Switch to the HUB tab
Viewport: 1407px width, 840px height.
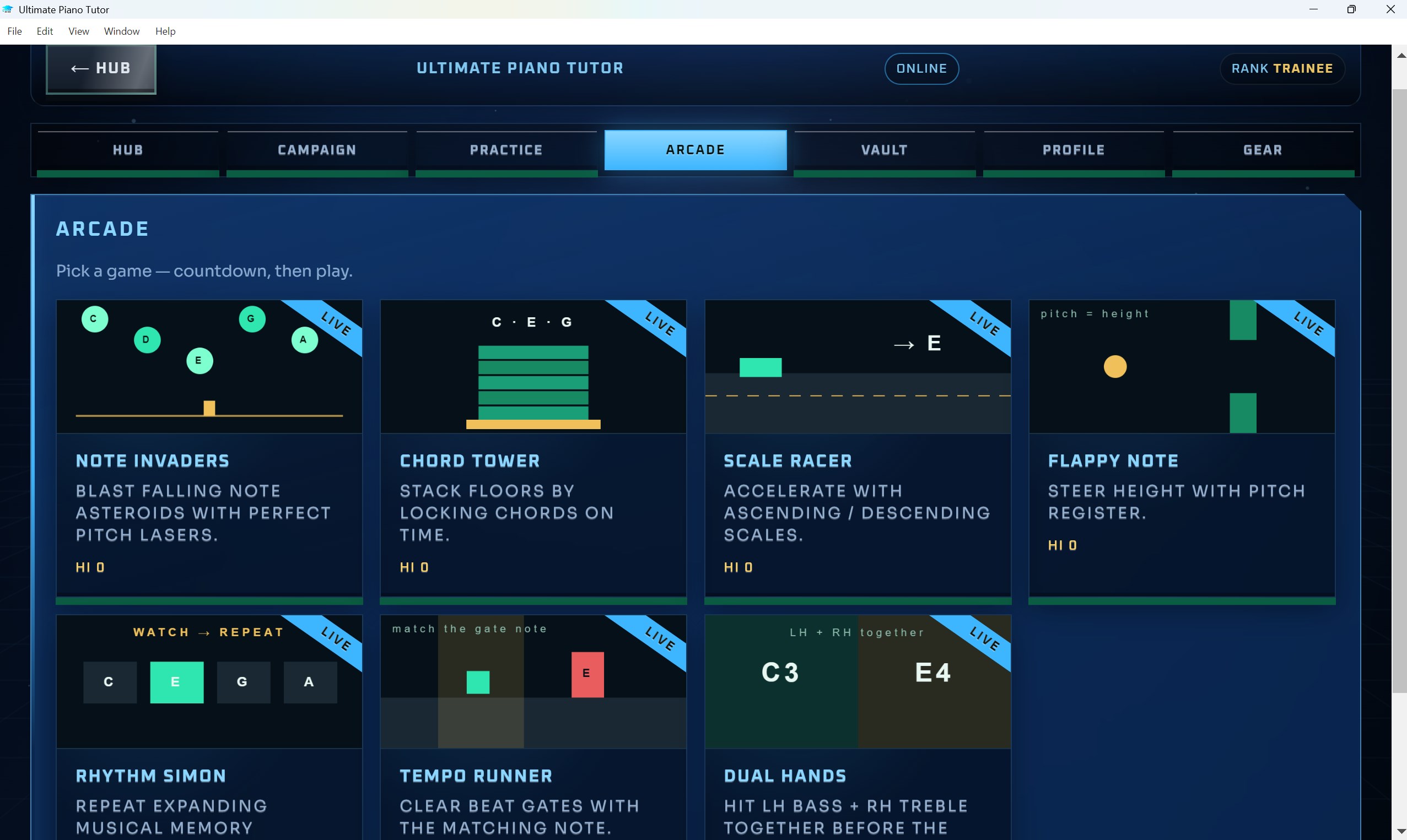[x=128, y=150]
